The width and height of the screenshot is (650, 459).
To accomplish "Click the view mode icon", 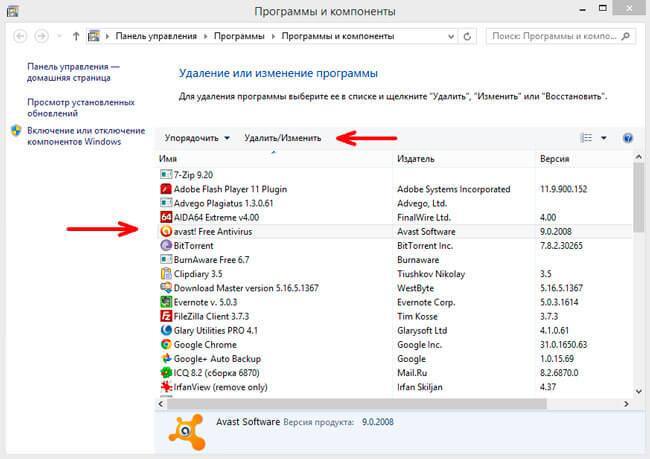I will pyautogui.click(x=586, y=138).
